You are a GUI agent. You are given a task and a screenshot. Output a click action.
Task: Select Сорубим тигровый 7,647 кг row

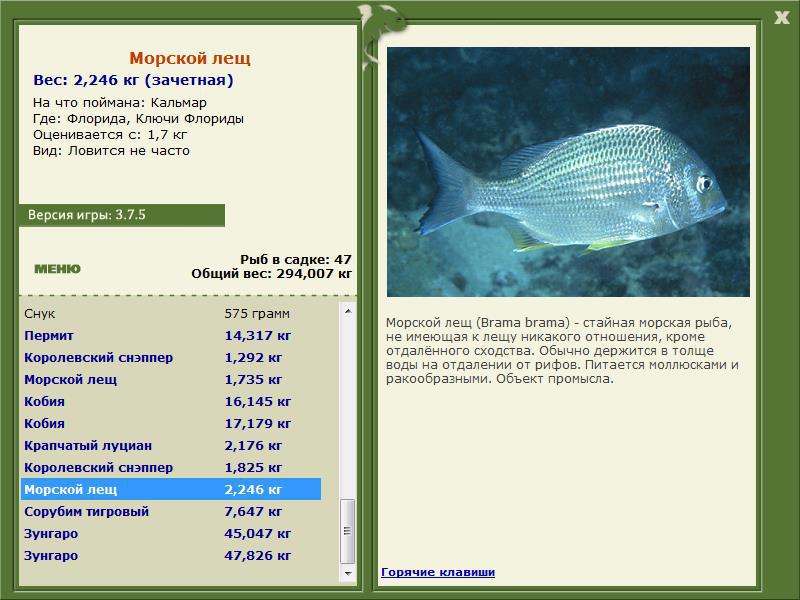pyautogui.click(x=170, y=511)
